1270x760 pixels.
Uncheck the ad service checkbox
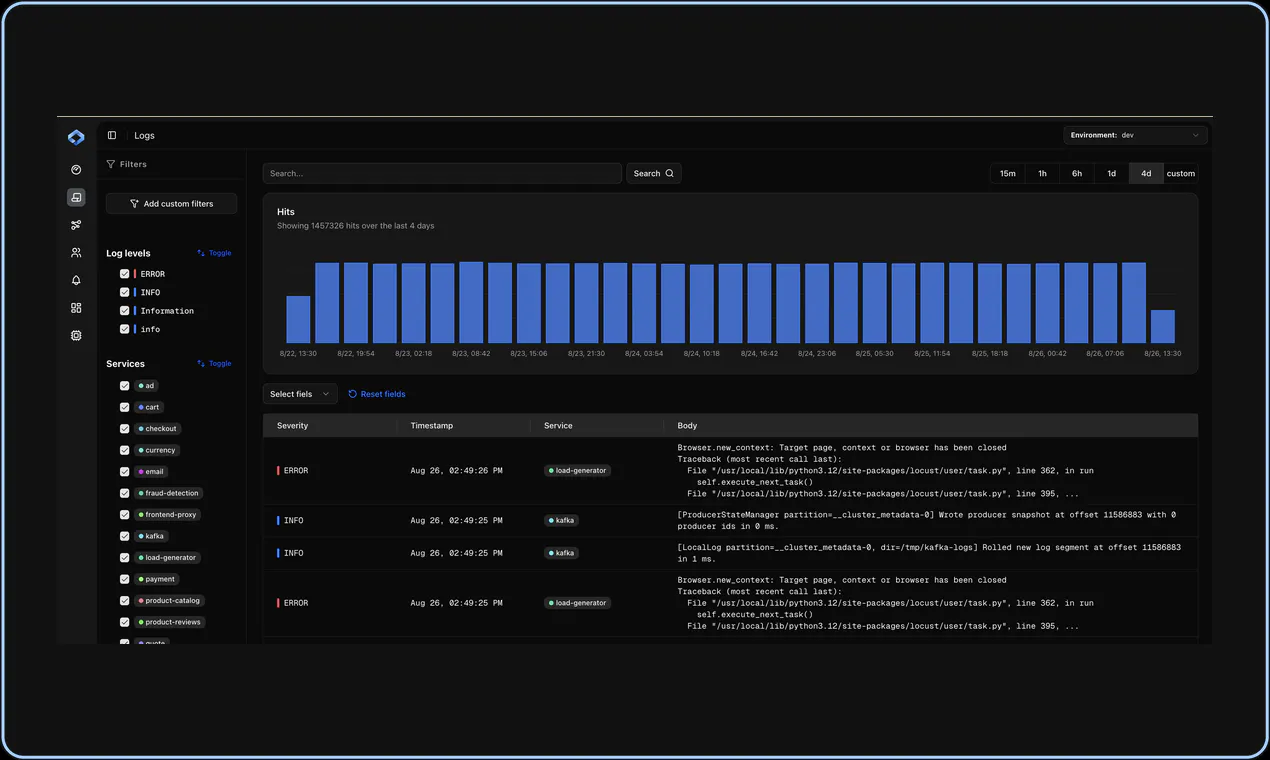point(124,386)
